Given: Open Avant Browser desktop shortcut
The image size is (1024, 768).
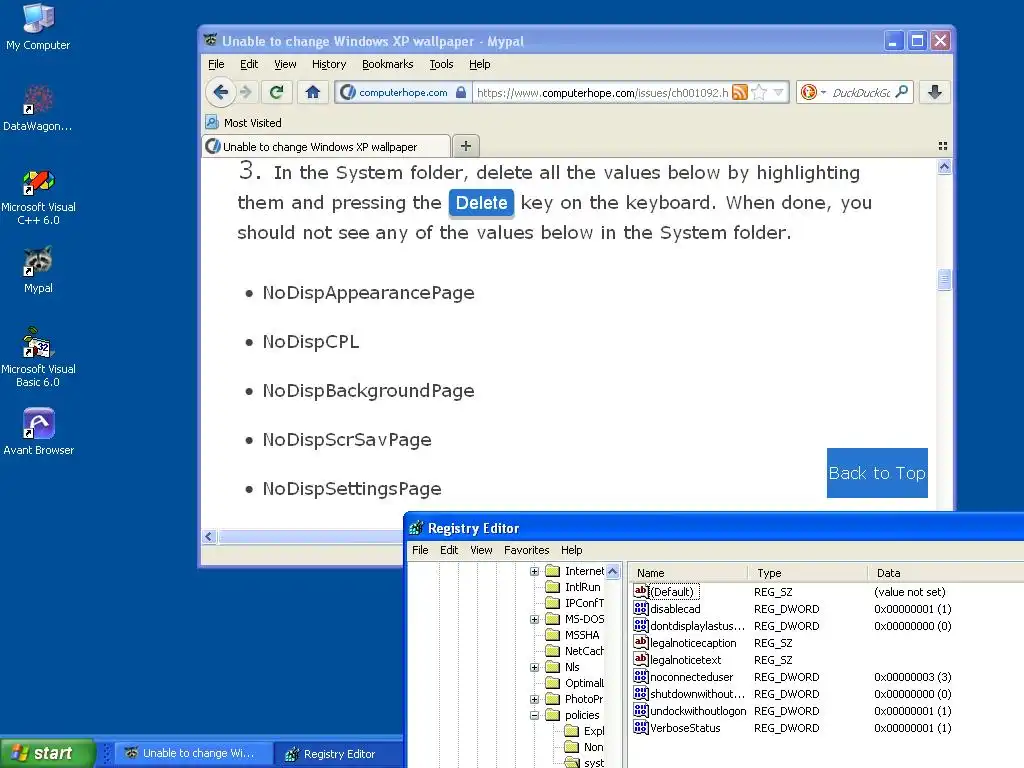Looking at the screenshot, I should point(38,431).
